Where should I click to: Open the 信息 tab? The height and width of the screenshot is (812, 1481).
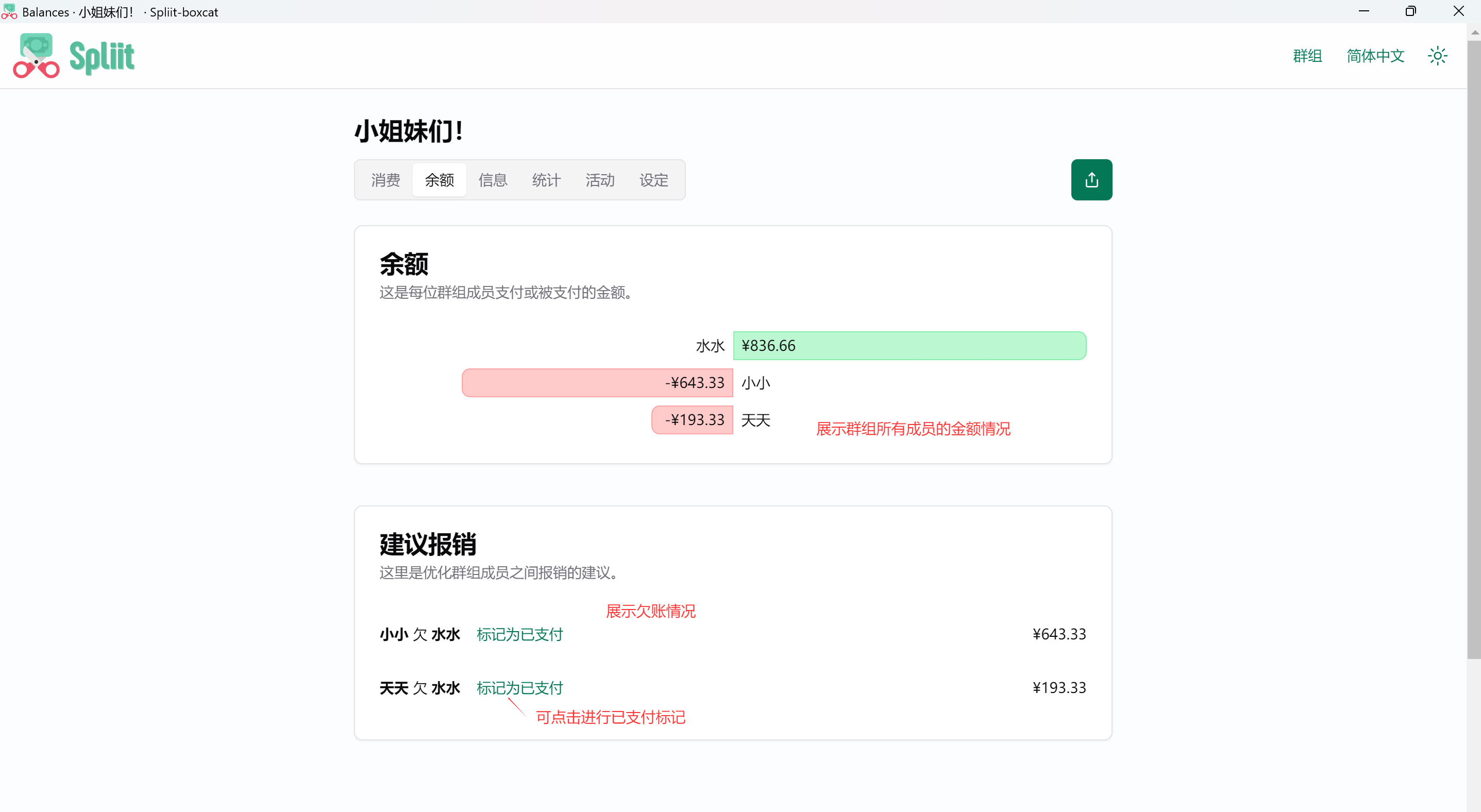point(493,180)
